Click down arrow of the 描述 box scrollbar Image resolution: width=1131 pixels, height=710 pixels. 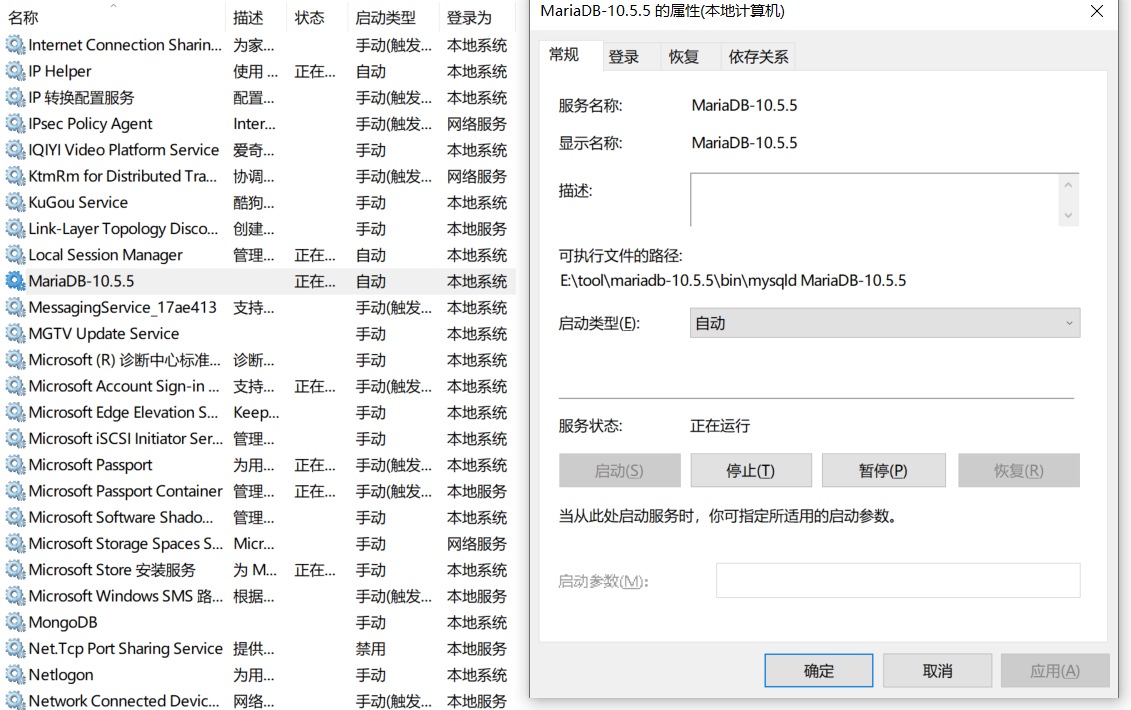click(1068, 215)
